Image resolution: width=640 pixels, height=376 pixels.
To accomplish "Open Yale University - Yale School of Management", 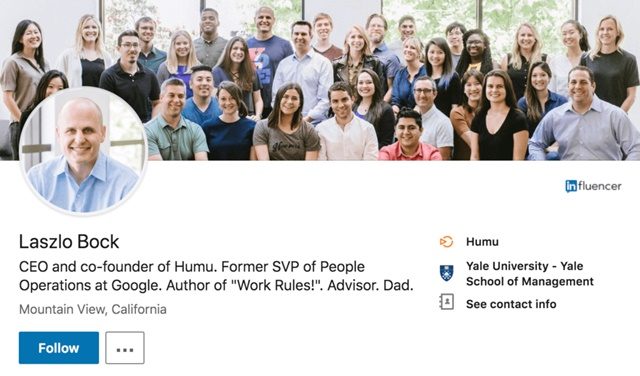I will [x=530, y=274].
